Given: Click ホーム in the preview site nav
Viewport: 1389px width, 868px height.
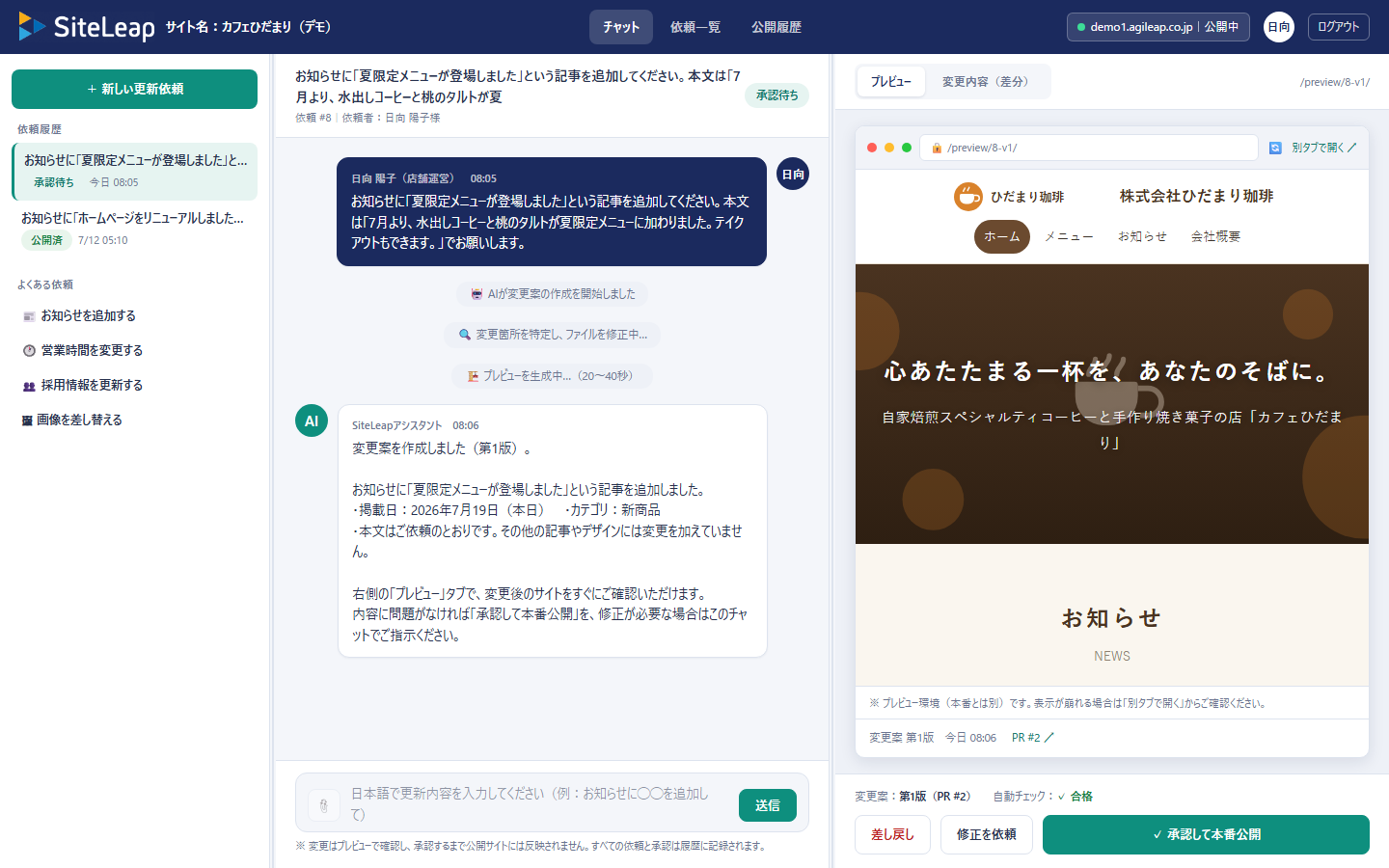Looking at the screenshot, I should pyautogui.click(x=1002, y=236).
